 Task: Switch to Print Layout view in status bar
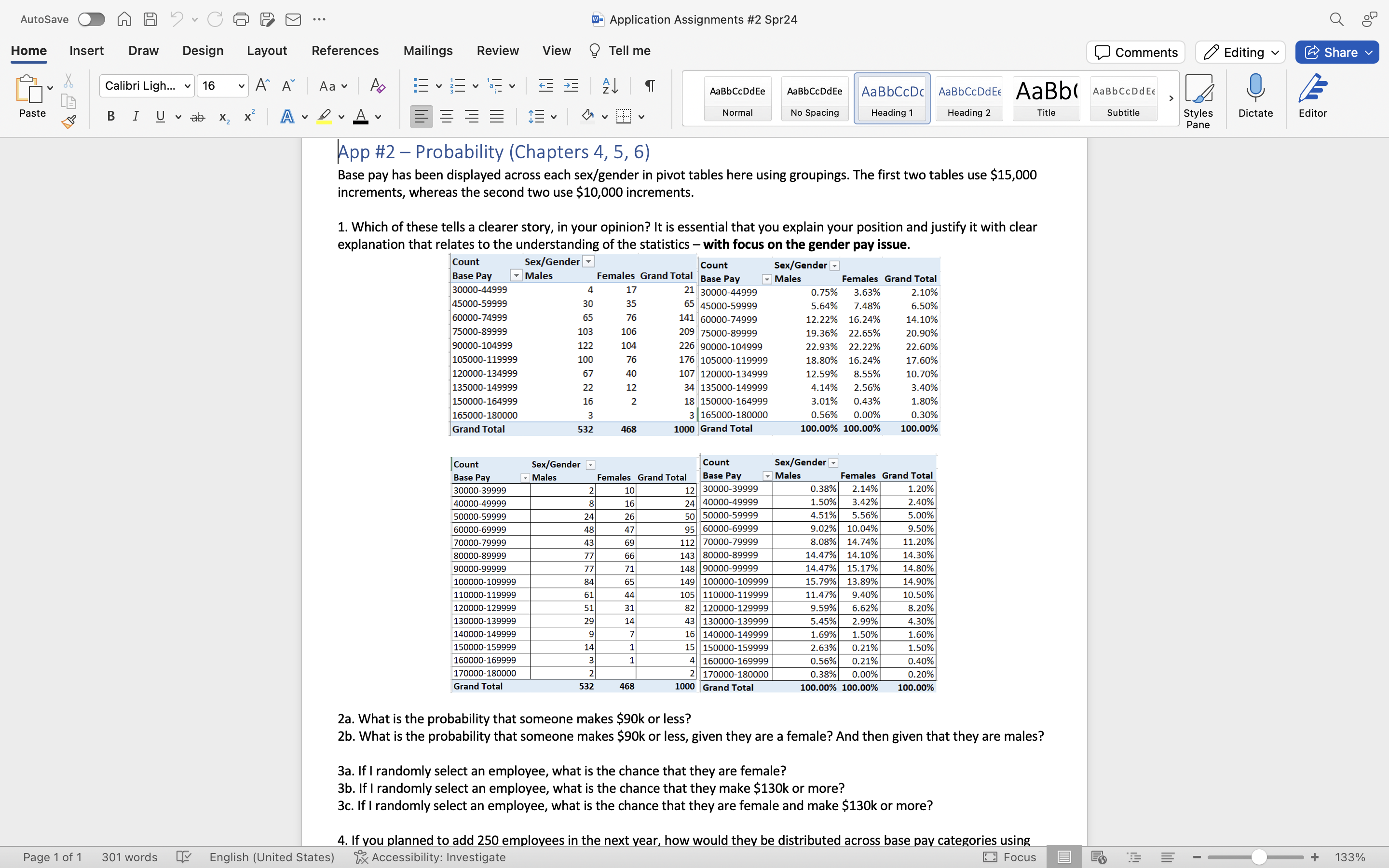1064,857
